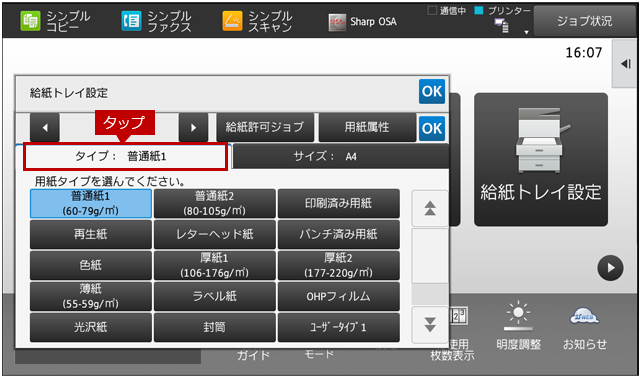Open シンプルコピー mode
This screenshot has width=640, height=376.
click(55, 21)
